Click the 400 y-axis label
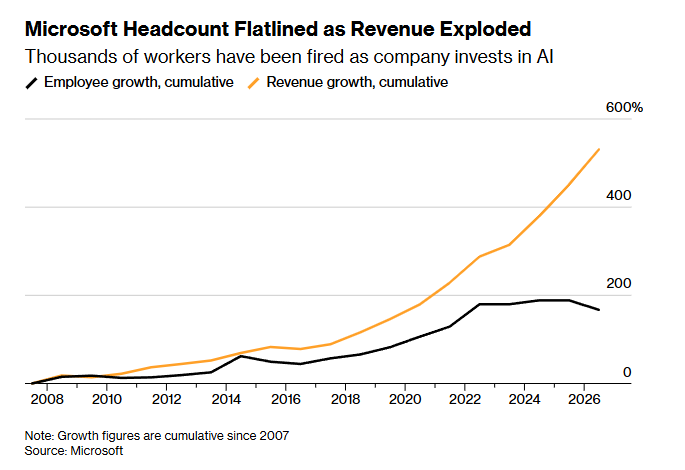 619,195
